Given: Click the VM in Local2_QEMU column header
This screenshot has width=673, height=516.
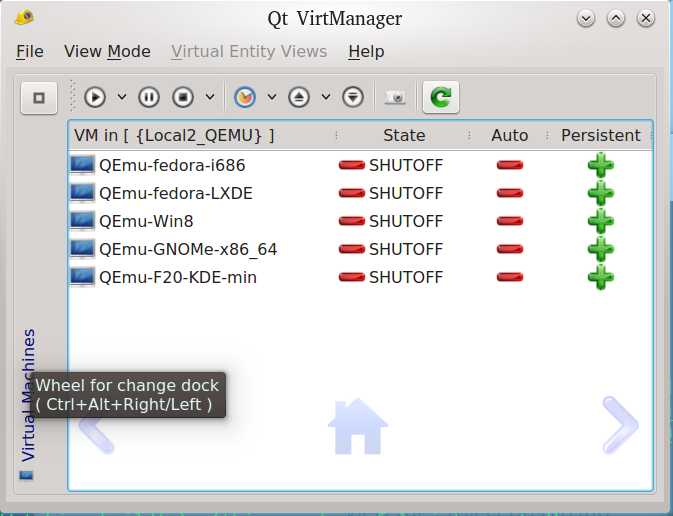Looking at the screenshot, I should coord(203,136).
